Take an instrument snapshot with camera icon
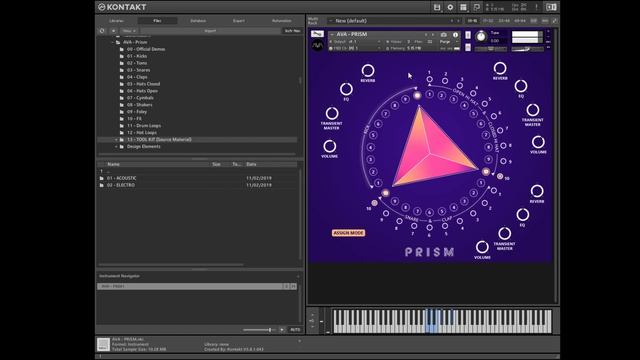 coord(444,35)
